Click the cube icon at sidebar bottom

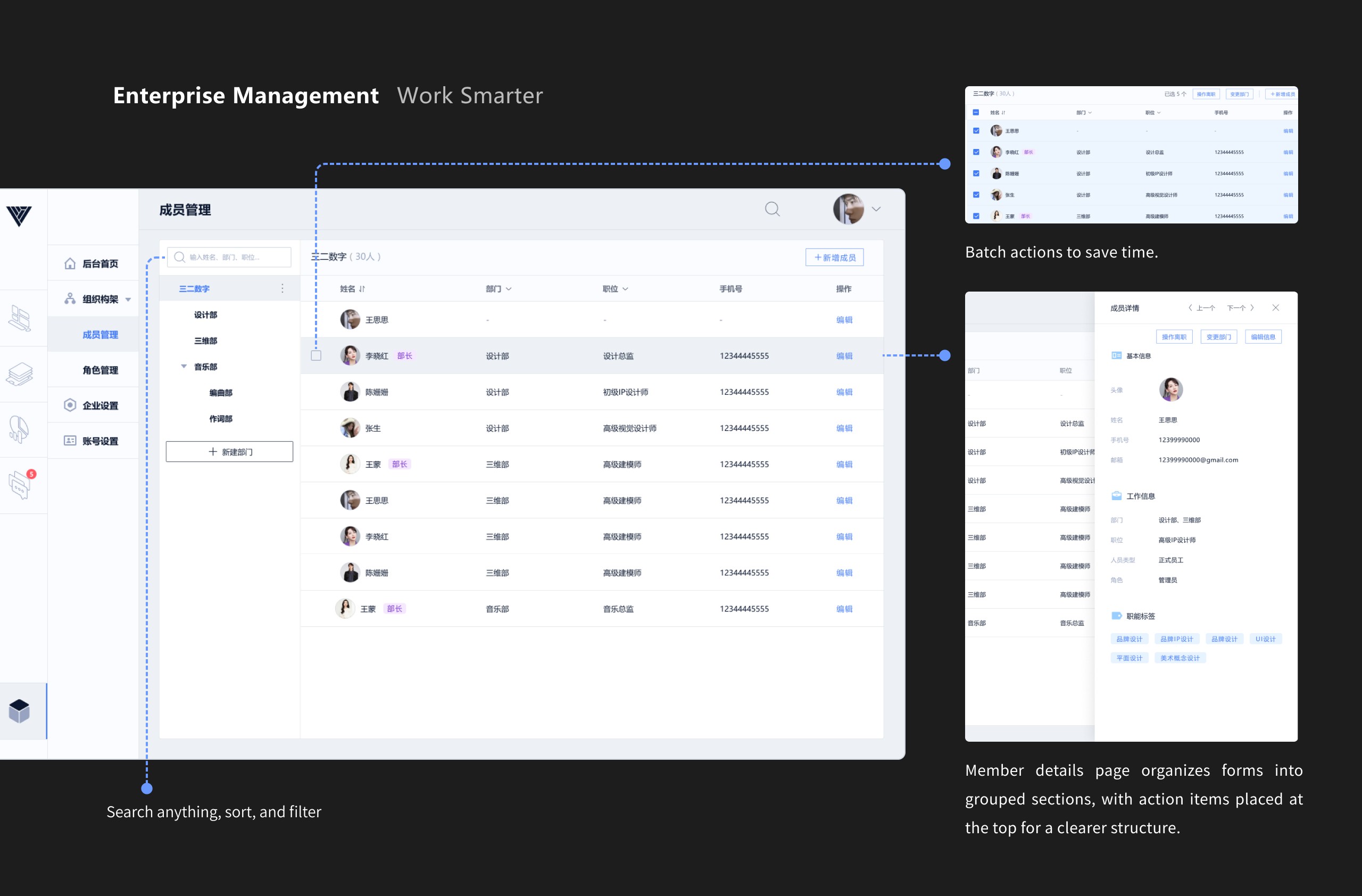[x=20, y=711]
